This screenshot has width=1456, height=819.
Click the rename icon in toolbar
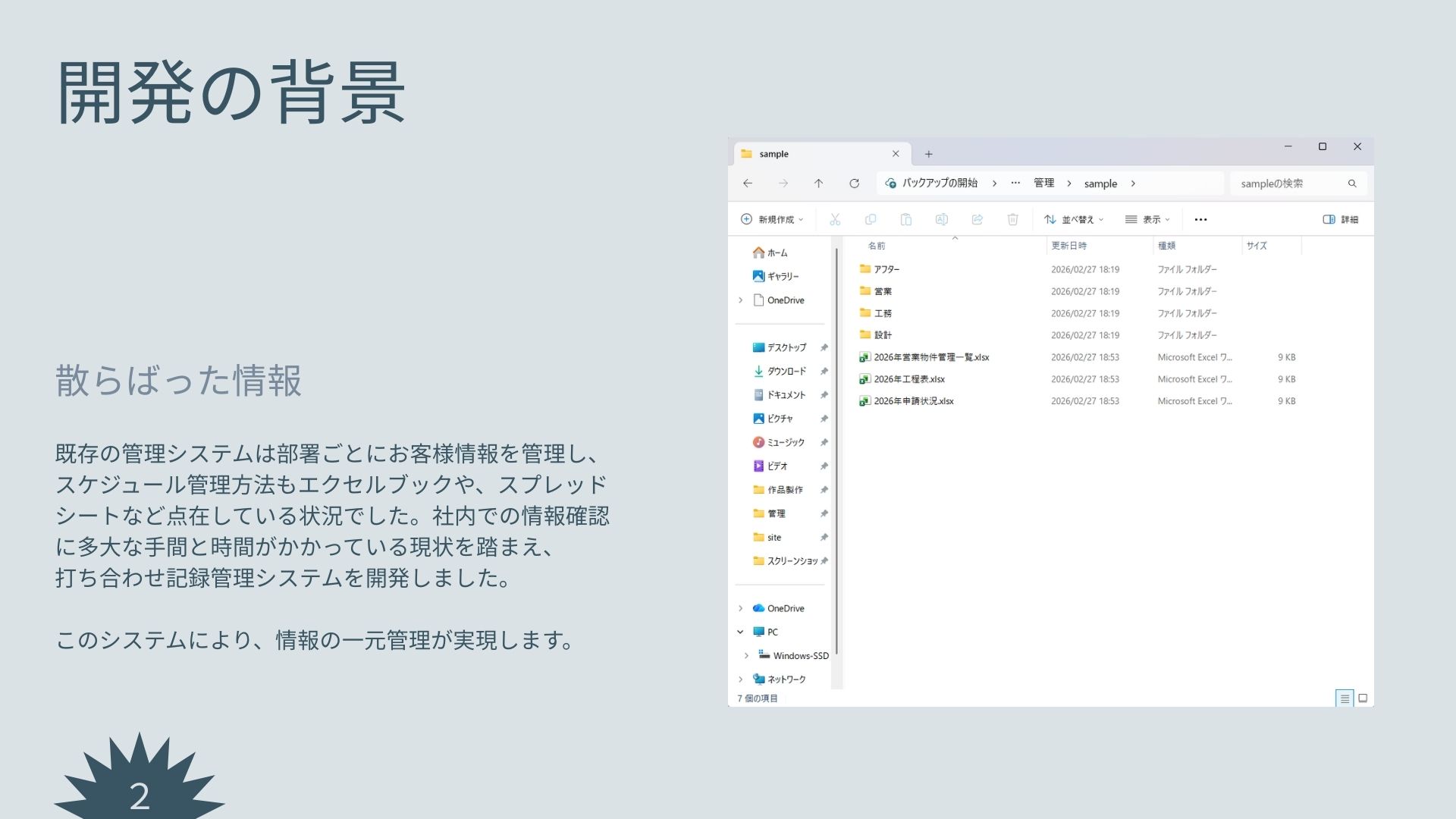pyautogui.click(x=941, y=220)
